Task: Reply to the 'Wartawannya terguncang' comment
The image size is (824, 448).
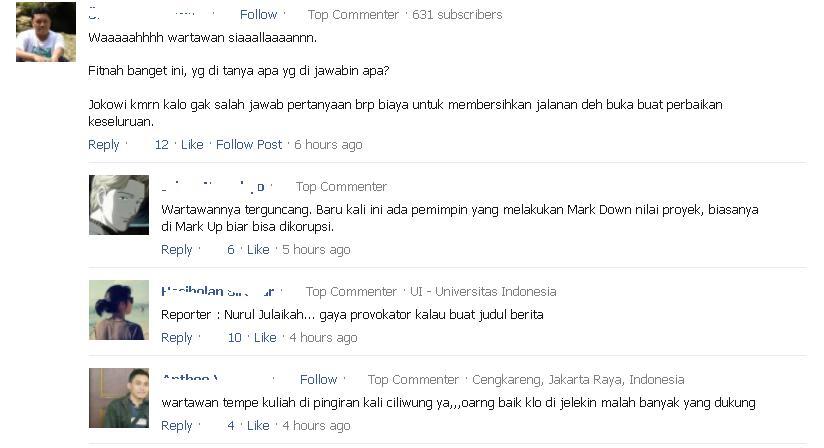Action: [177, 249]
